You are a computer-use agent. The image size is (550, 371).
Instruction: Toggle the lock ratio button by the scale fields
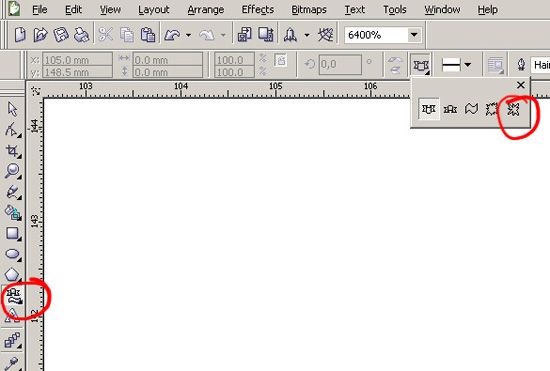point(281,60)
